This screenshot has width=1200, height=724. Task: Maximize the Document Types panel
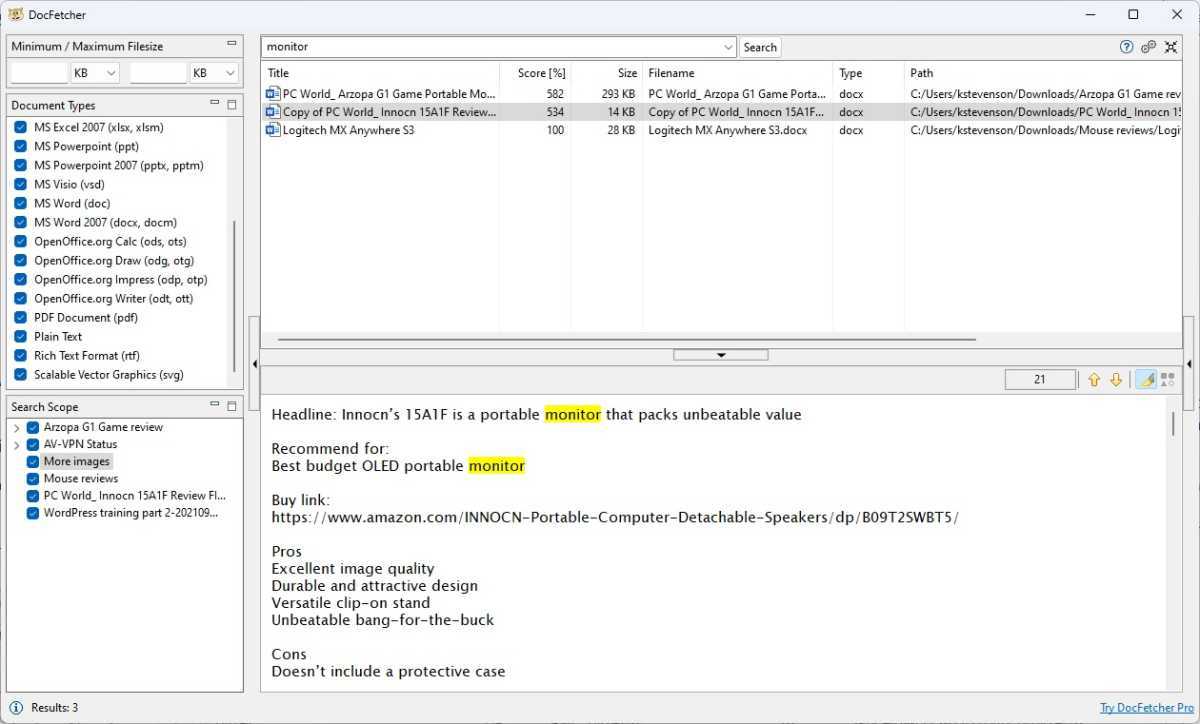(x=232, y=104)
